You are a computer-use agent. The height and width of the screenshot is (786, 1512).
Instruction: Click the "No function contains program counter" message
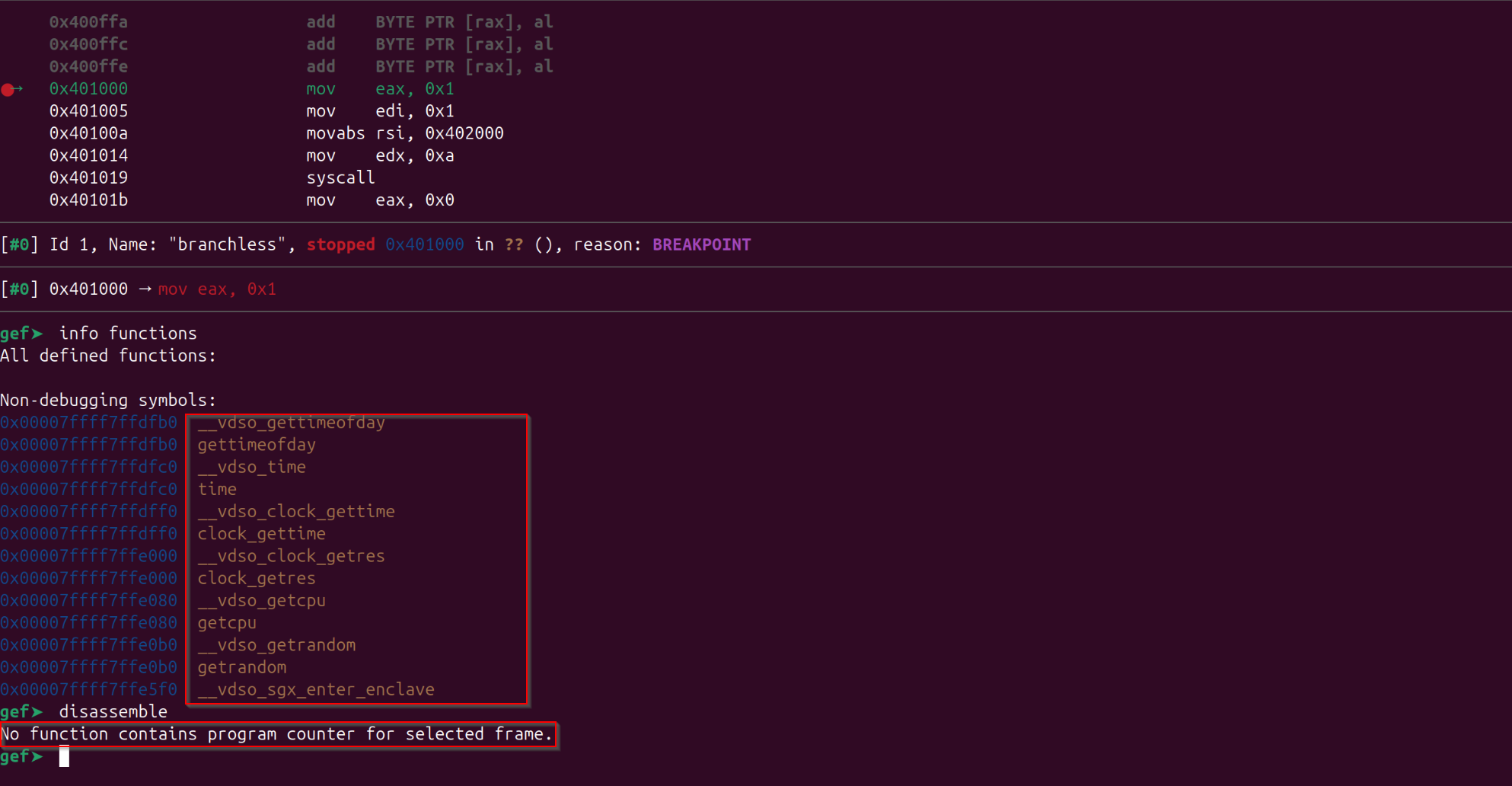(x=276, y=734)
